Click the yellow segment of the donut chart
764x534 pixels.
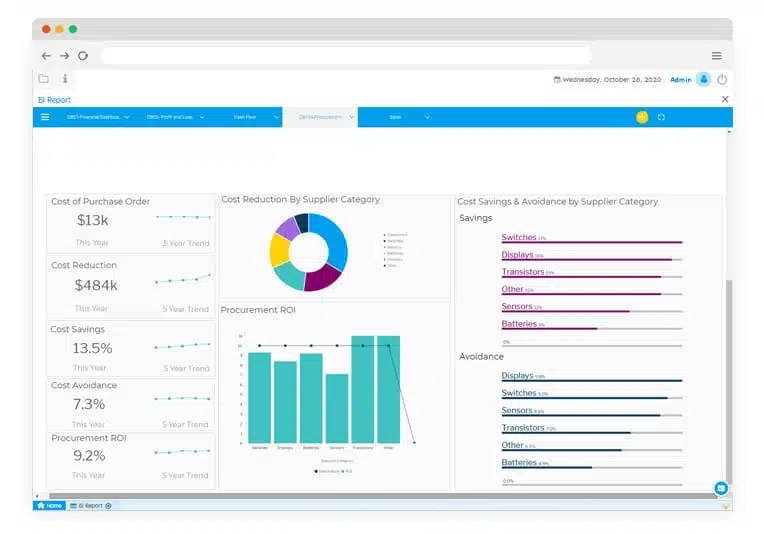click(x=279, y=250)
